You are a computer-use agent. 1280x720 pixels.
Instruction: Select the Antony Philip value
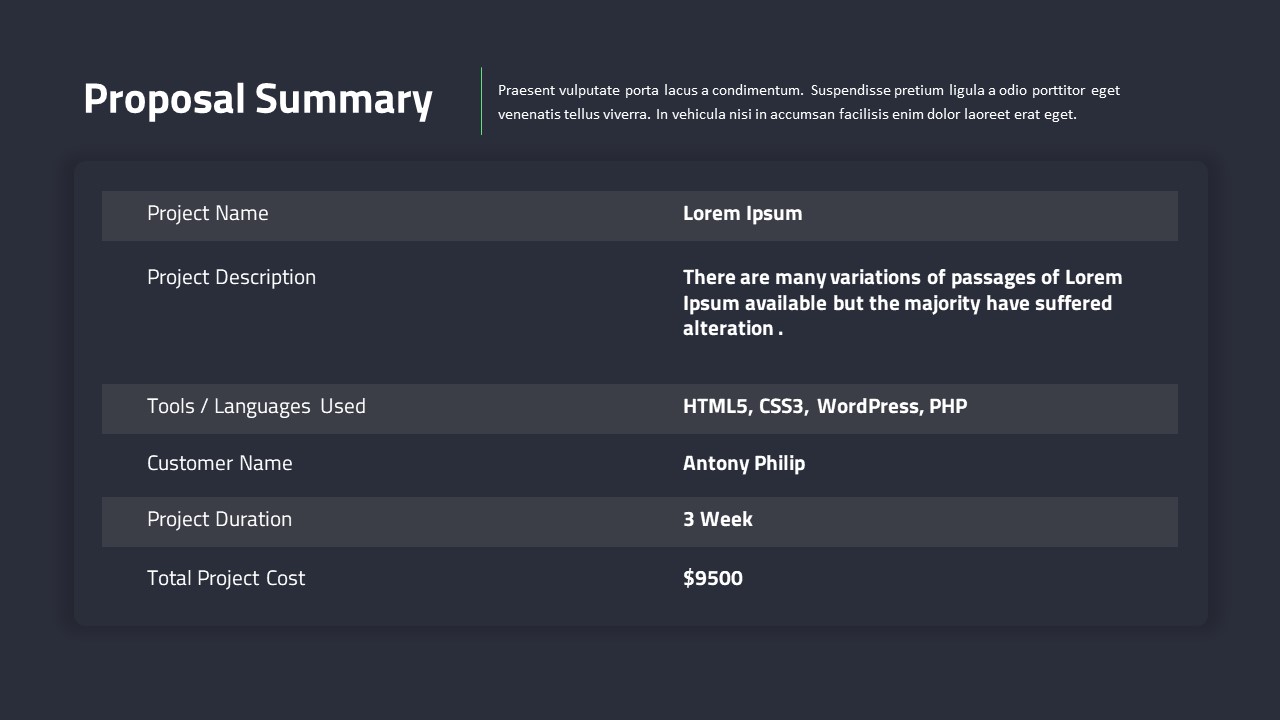(x=743, y=463)
